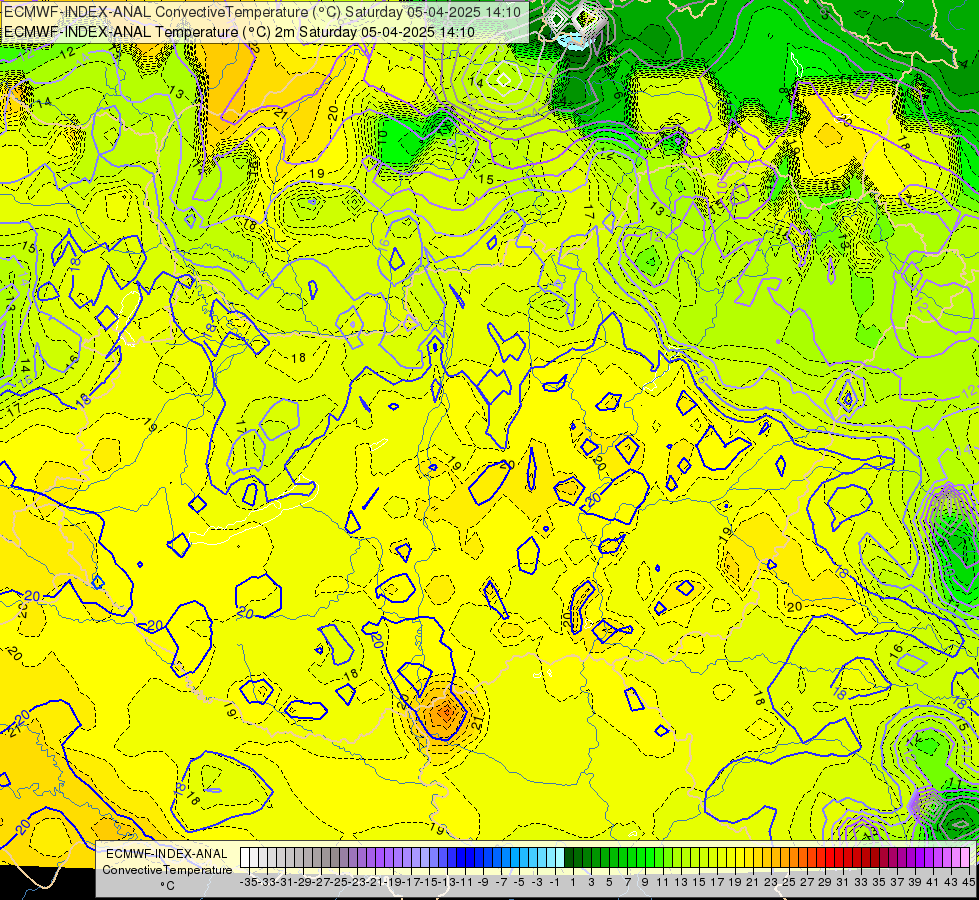Click the -9 value on the legend scale
This screenshot has height=900, width=979.
tap(483, 883)
